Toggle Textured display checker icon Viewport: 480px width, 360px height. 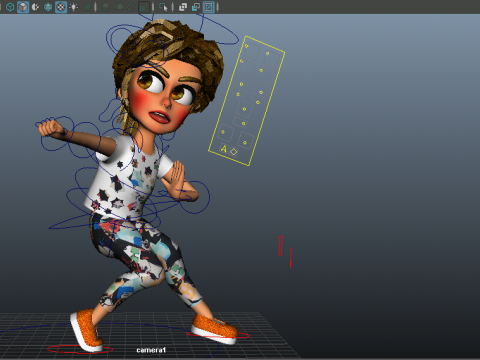point(61,7)
